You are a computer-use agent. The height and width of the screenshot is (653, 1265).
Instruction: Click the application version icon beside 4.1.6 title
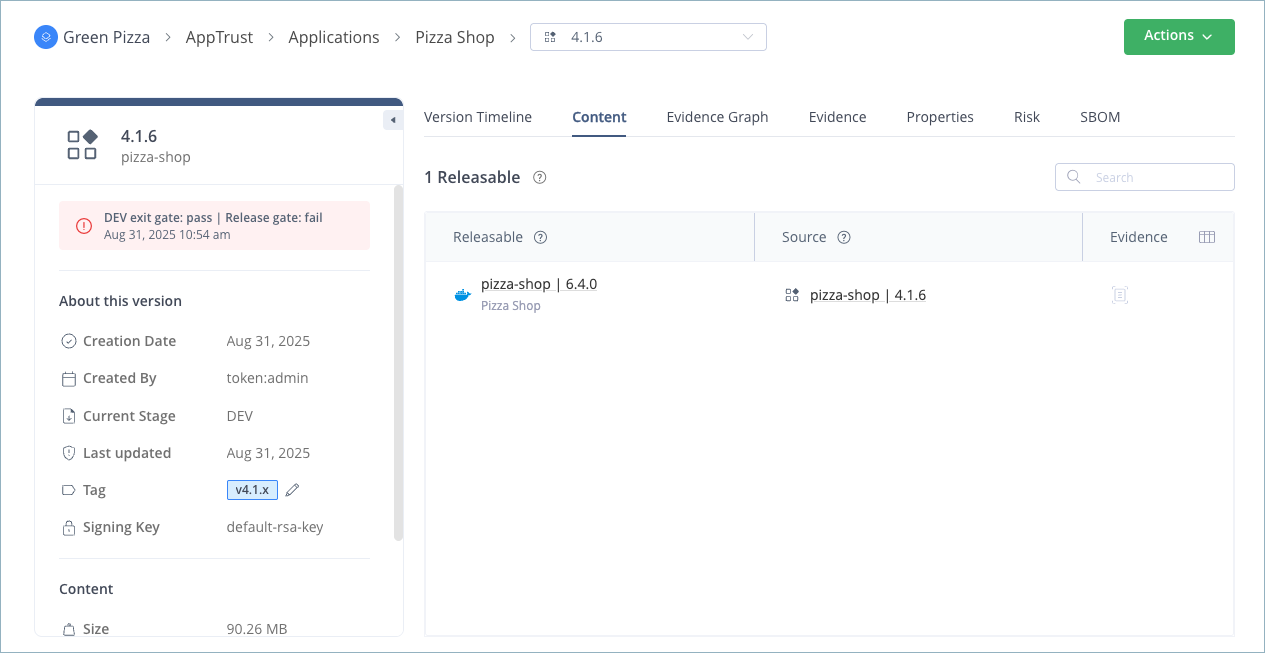[x=82, y=145]
